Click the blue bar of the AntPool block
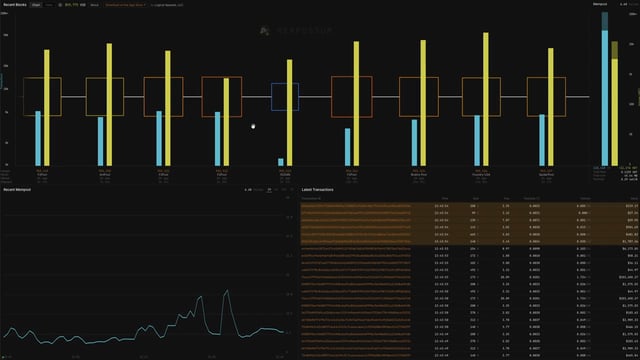Image resolution: width=640 pixels, height=360 pixels. pos(100,141)
